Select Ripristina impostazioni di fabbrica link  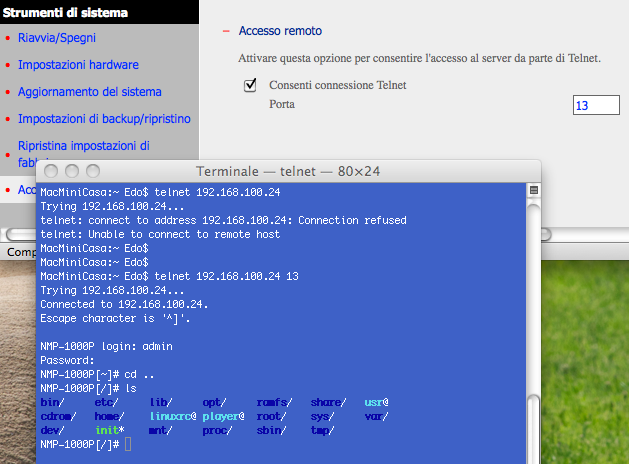click(x=84, y=146)
